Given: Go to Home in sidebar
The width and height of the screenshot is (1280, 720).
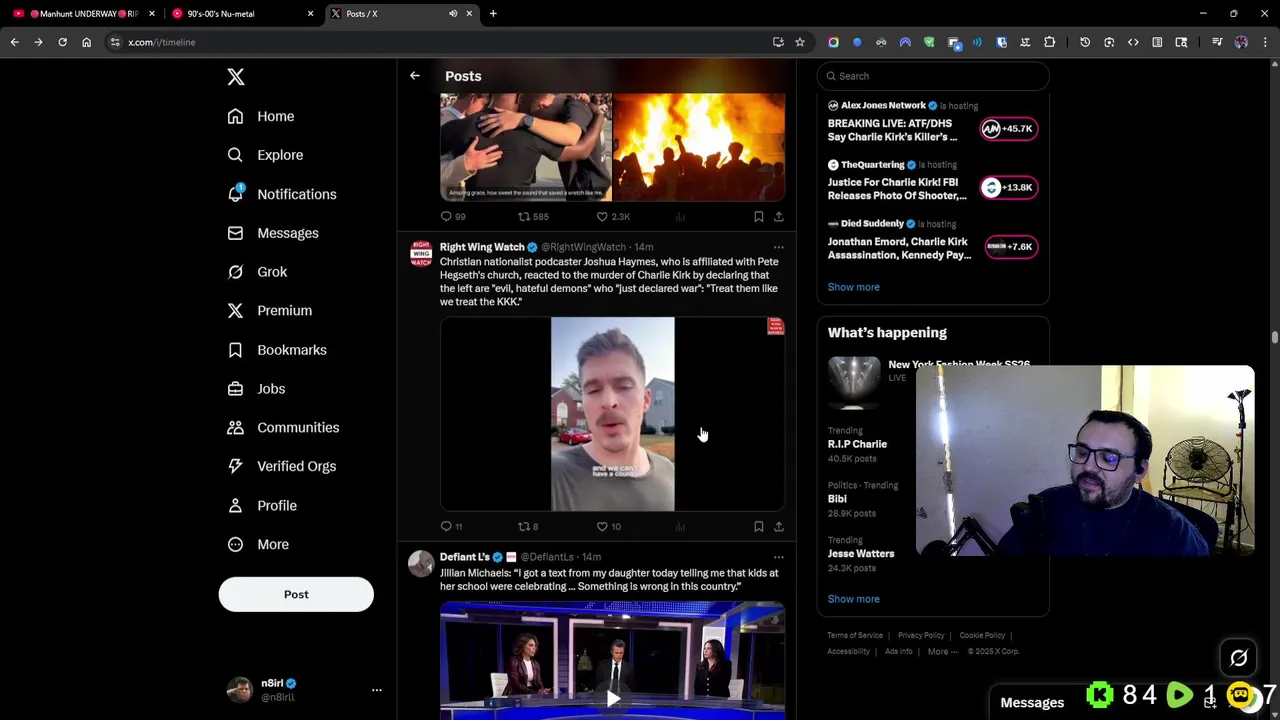Looking at the screenshot, I should pos(261,116).
